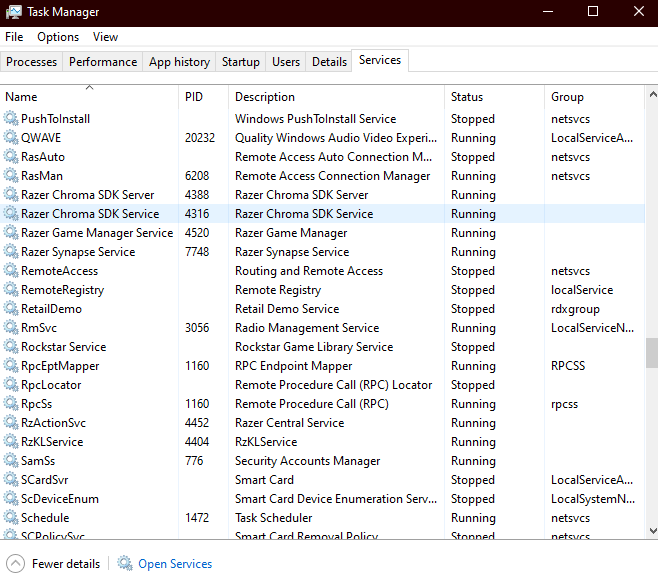Click the gear icon beside Schedule
This screenshot has width=658, height=583.
pos(11,518)
